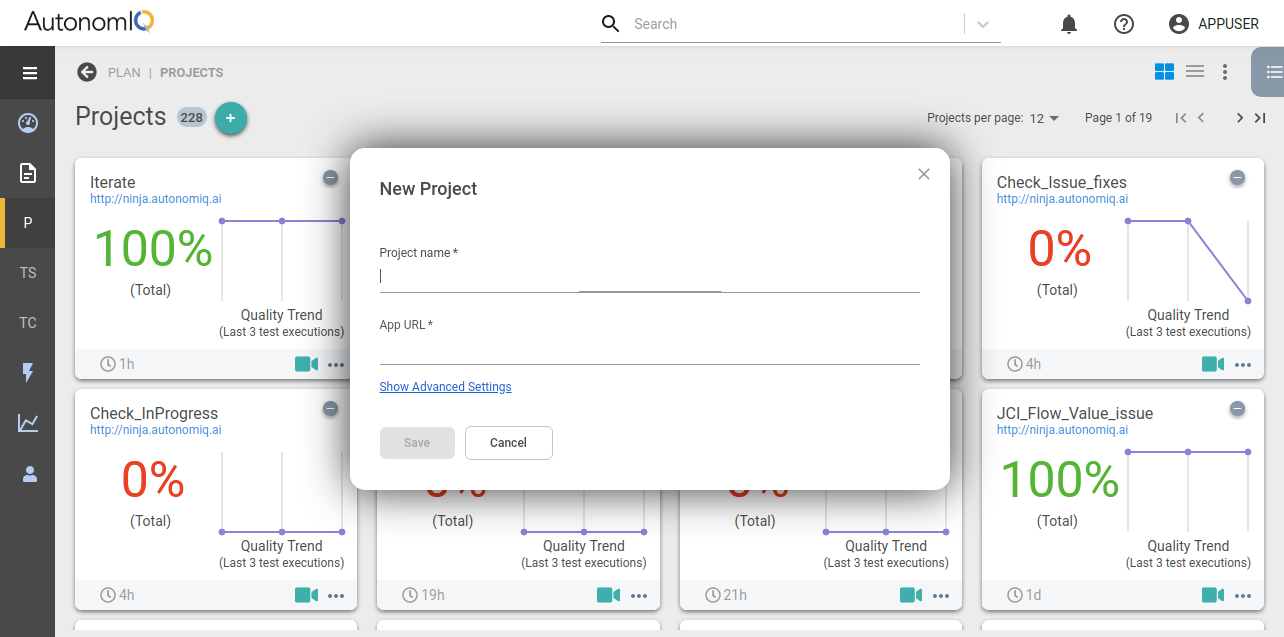Viewport: 1284px width, 637px height.
Task: Switch to list view of projects
Action: 1194,71
